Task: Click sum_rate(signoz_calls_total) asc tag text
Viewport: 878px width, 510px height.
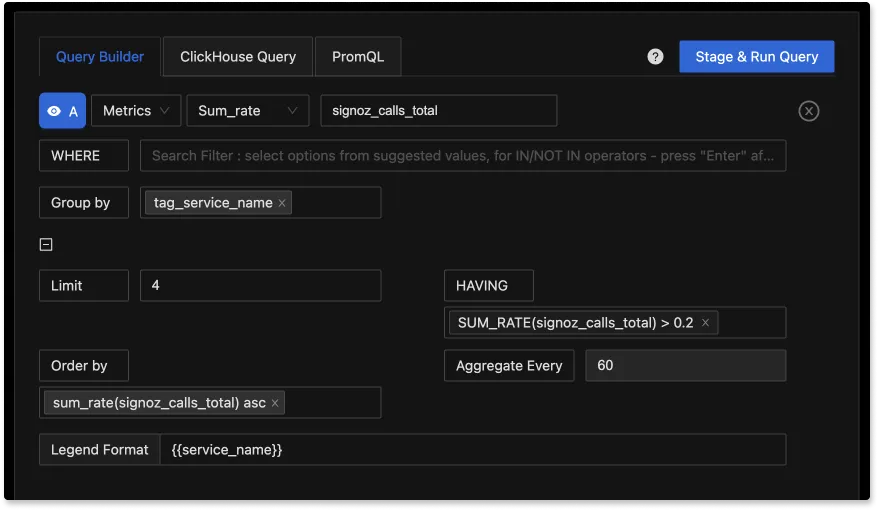Action: click(x=159, y=403)
